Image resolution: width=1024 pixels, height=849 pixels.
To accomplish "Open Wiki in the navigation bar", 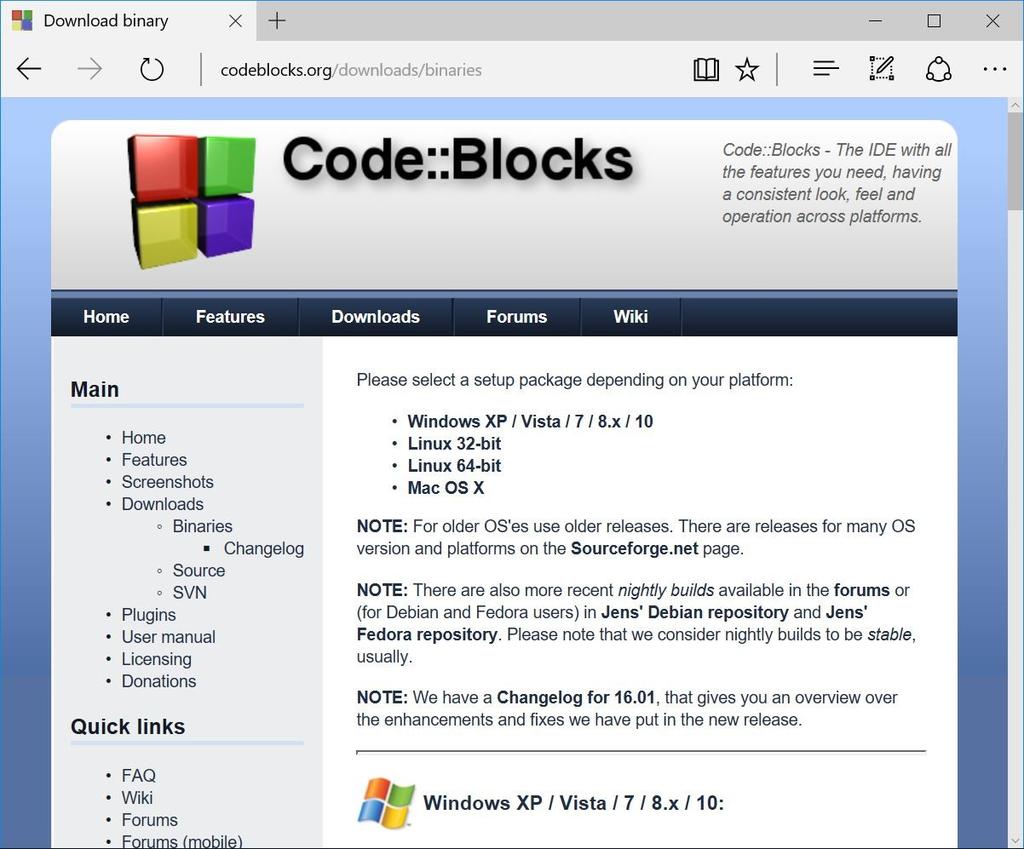I will click(x=630, y=317).
